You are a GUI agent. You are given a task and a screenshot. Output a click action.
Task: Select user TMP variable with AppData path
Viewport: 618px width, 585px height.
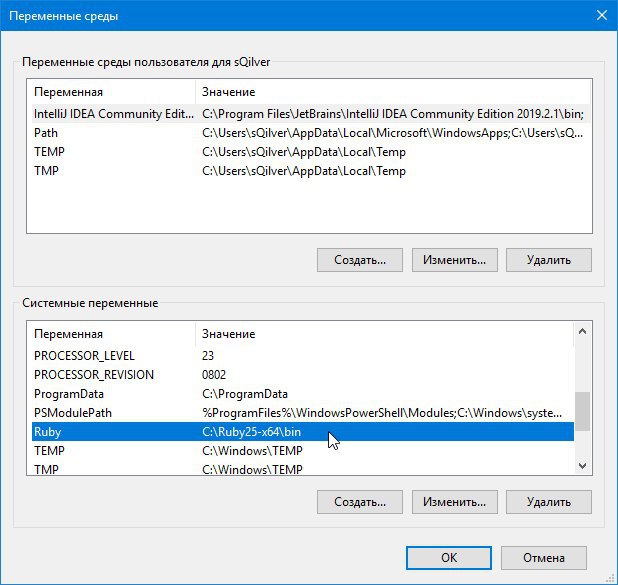click(x=311, y=171)
